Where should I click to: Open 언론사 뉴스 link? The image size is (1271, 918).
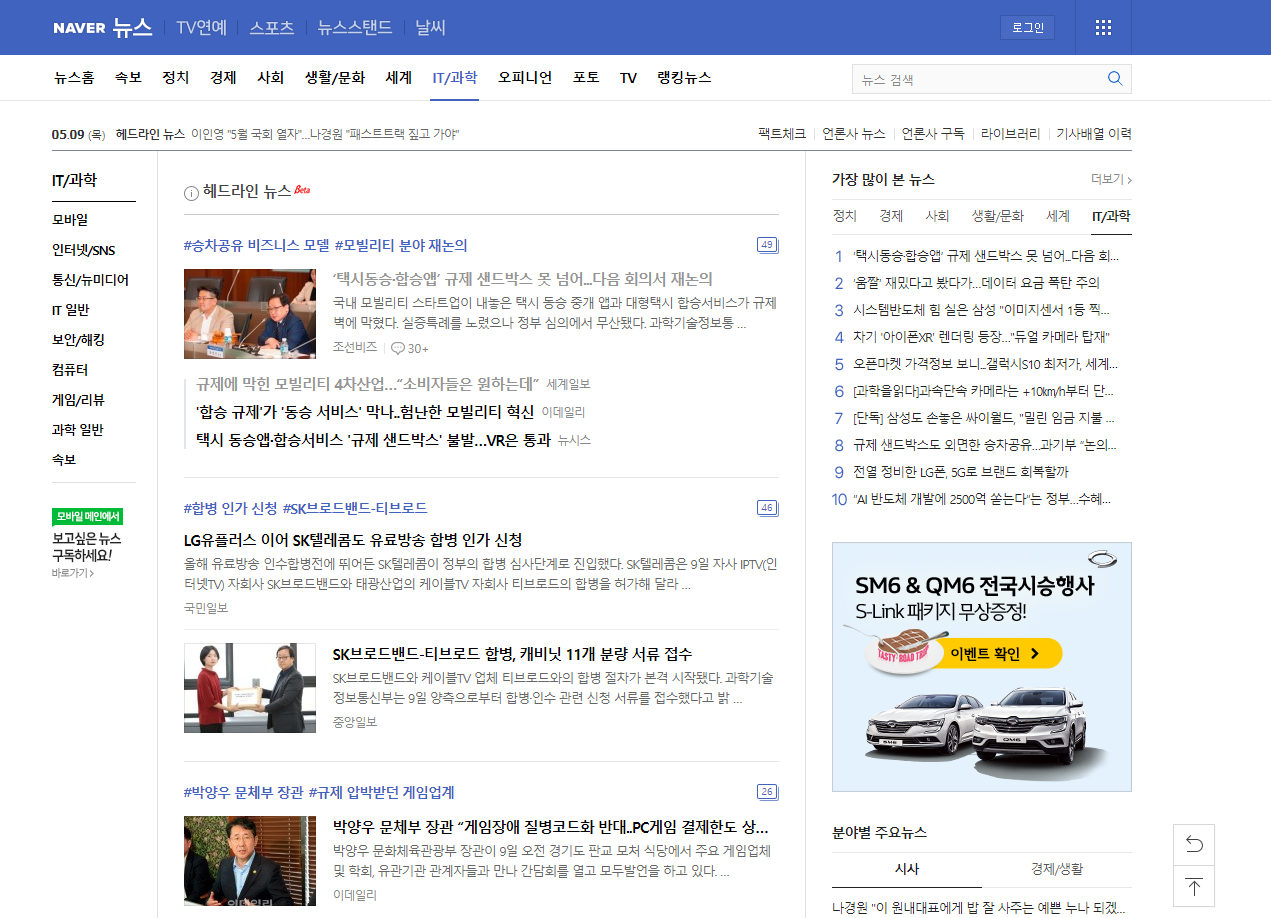pos(853,133)
